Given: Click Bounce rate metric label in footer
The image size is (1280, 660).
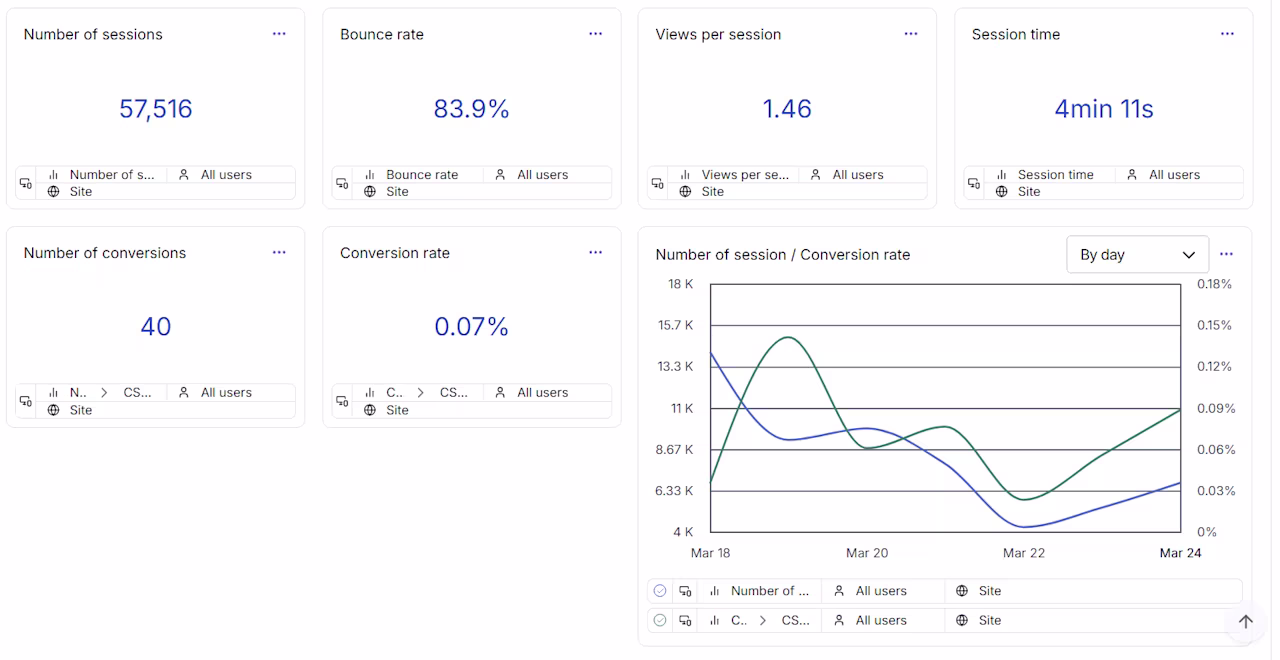Looking at the screenshot, I should coord(422,174).
